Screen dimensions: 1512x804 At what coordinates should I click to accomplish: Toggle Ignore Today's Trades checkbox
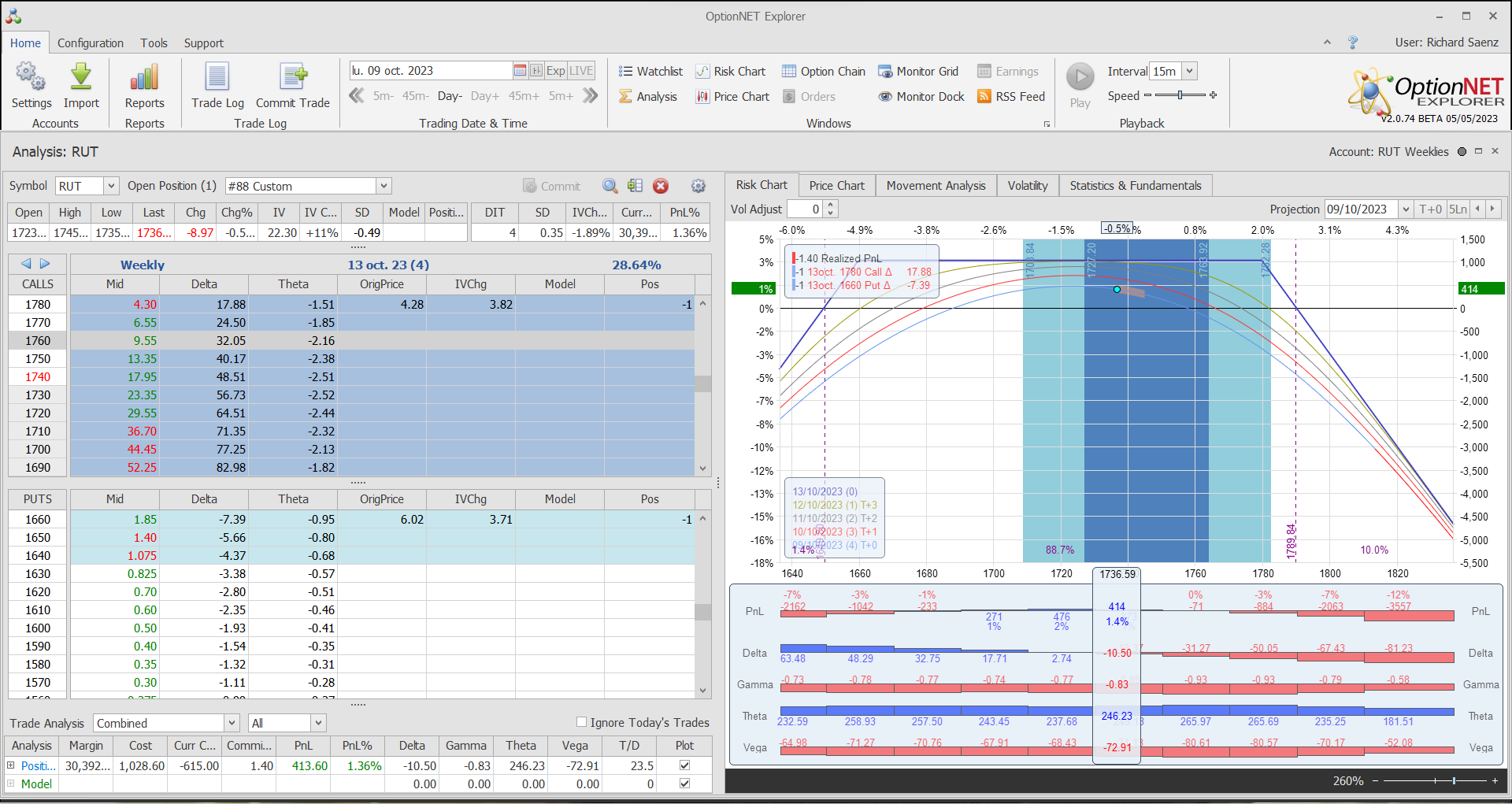click(x=582, y=722)
